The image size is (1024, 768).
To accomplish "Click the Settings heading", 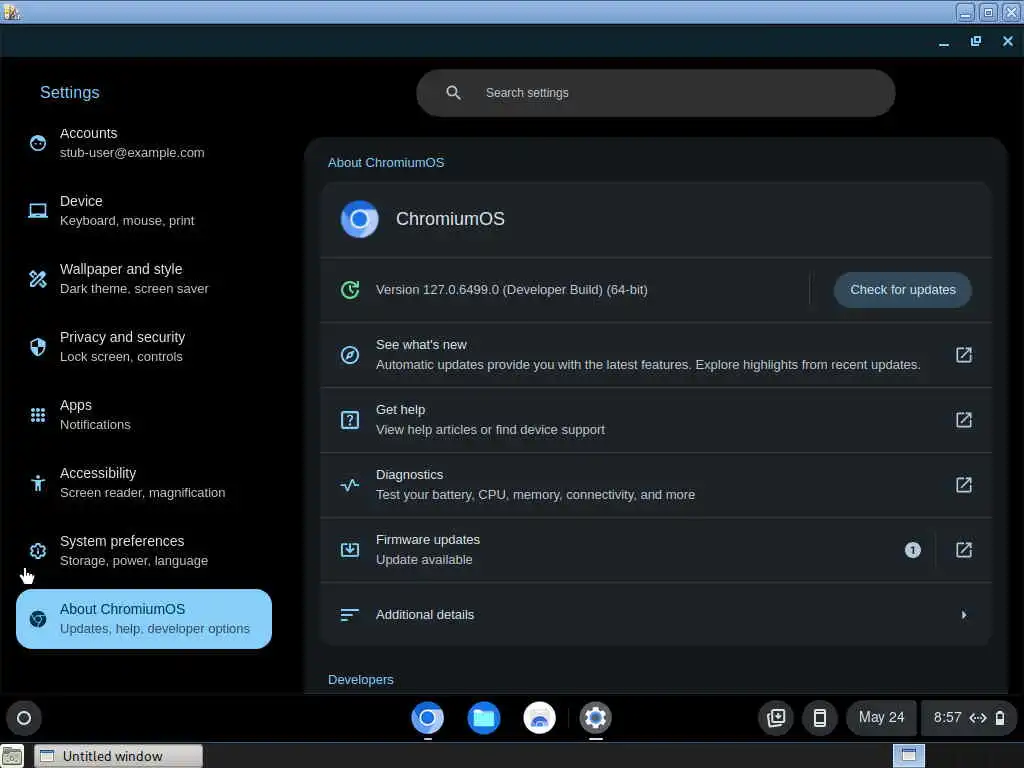I will point(70,92).
